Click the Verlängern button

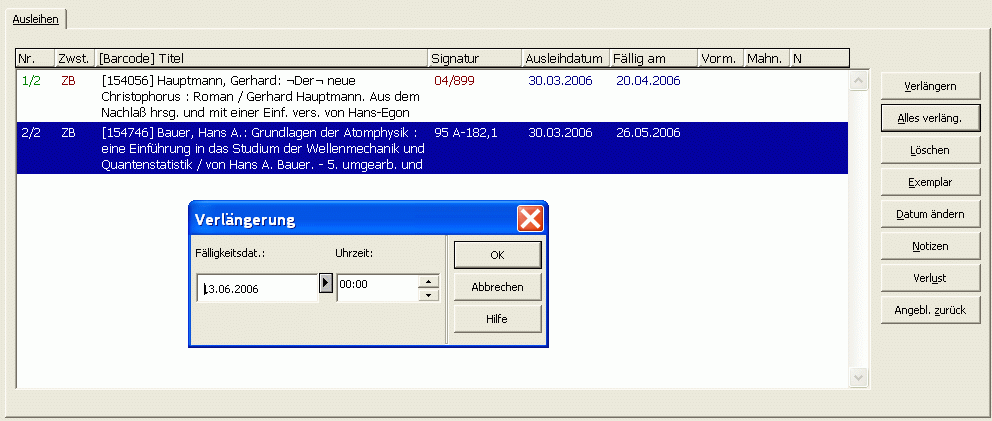click(930, 86)
